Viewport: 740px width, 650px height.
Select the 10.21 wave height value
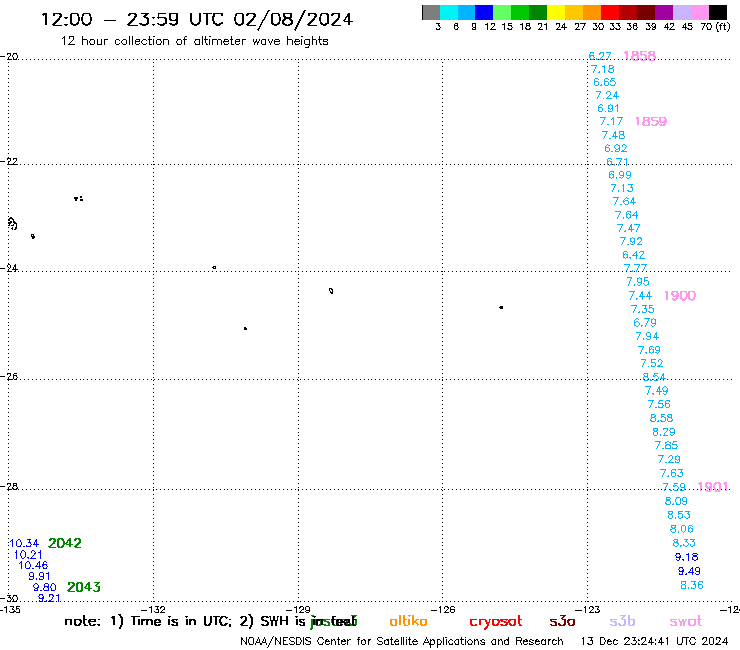click(28, 555)
